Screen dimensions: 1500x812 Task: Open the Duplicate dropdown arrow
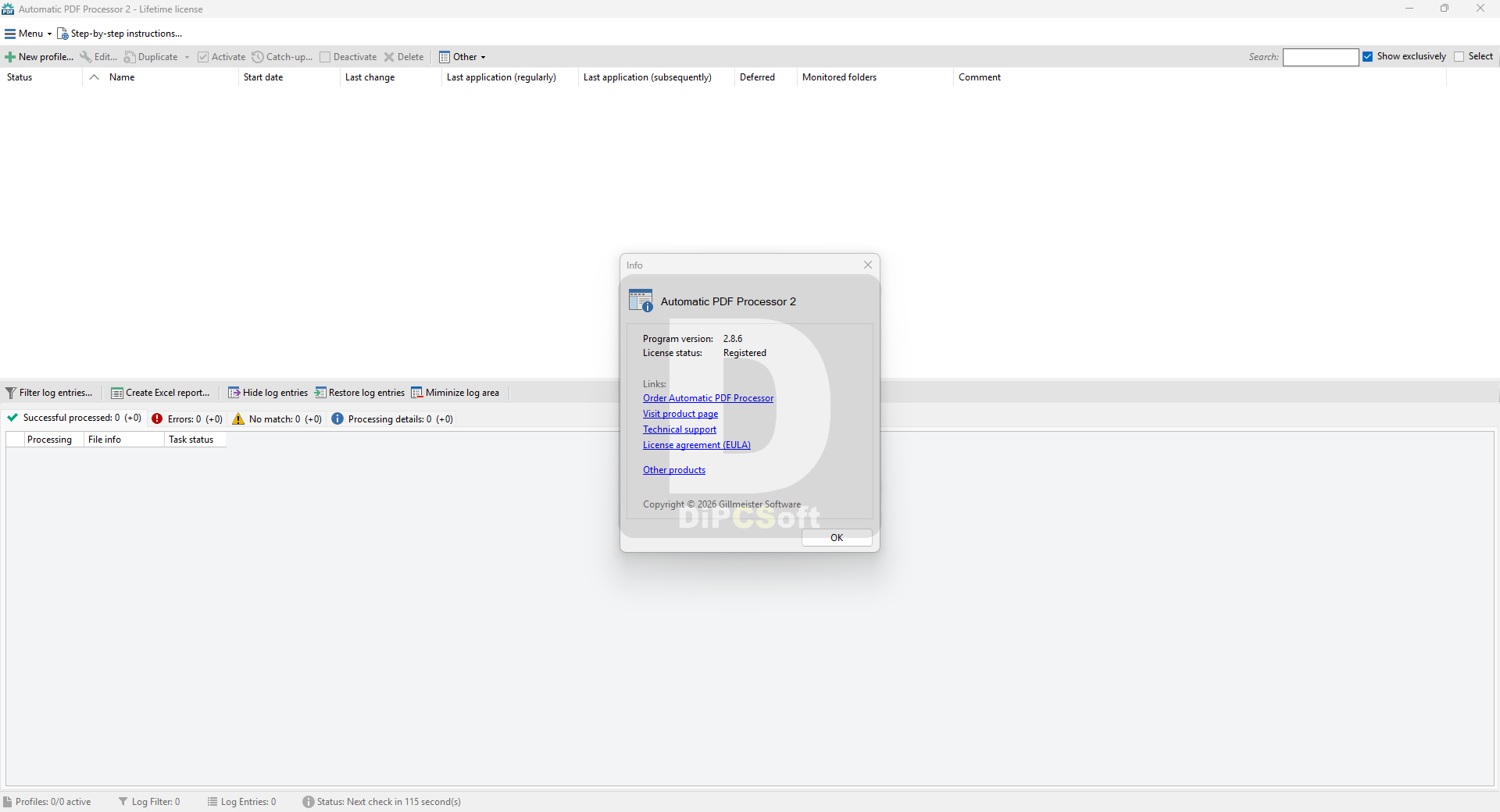[x=187, y=57]
